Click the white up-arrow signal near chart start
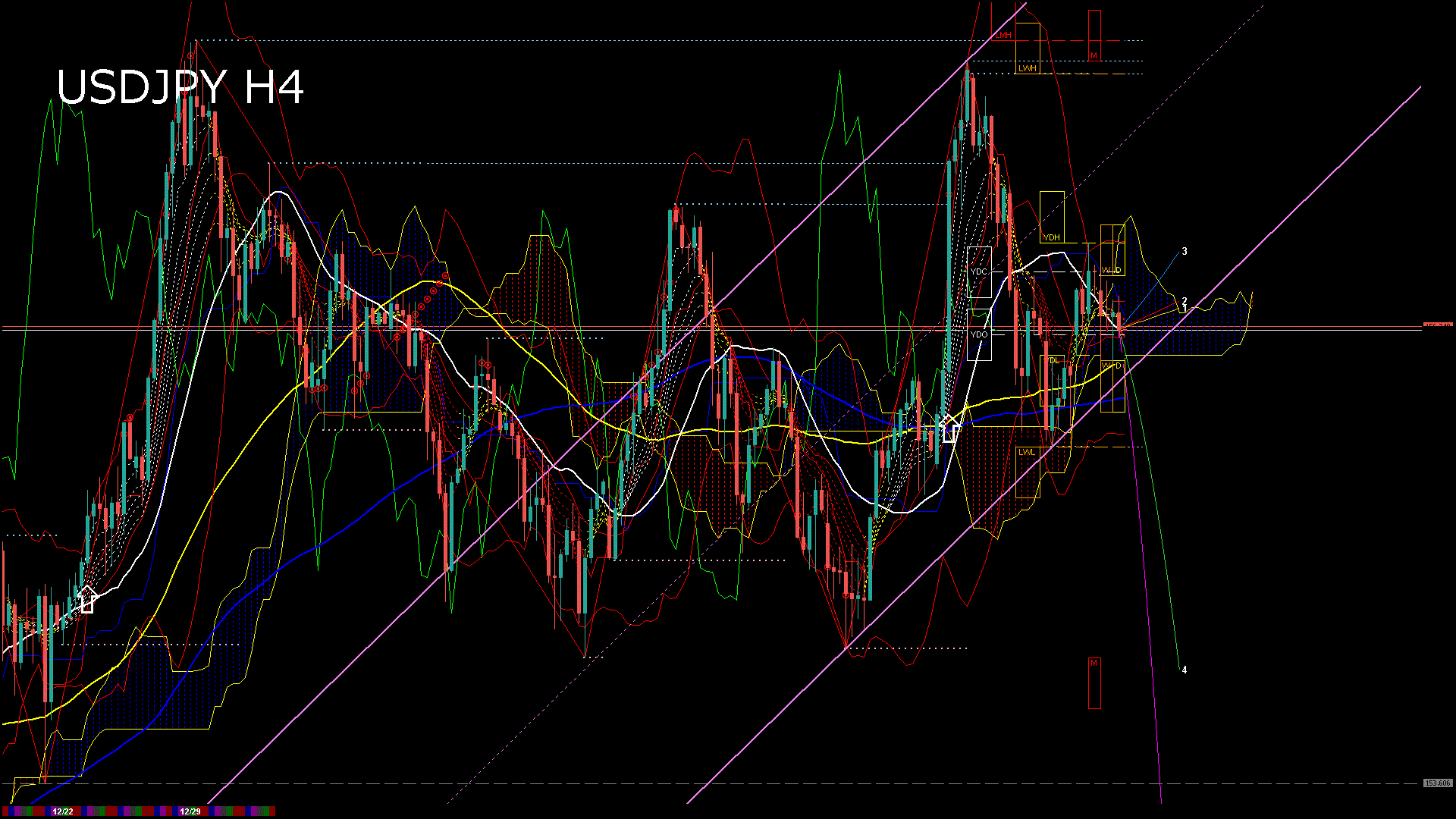 86,599
